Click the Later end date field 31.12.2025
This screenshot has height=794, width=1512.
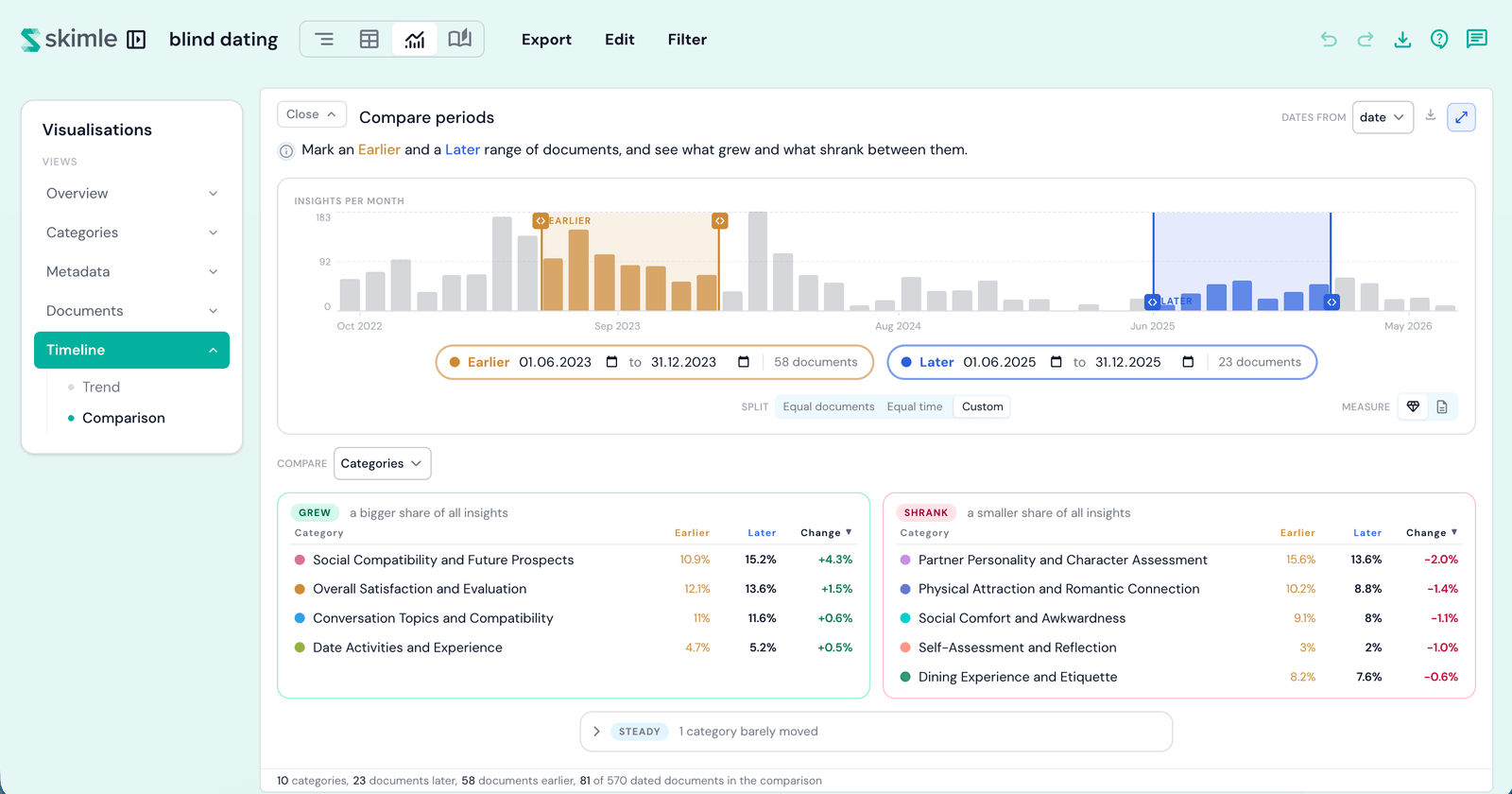1128,362
